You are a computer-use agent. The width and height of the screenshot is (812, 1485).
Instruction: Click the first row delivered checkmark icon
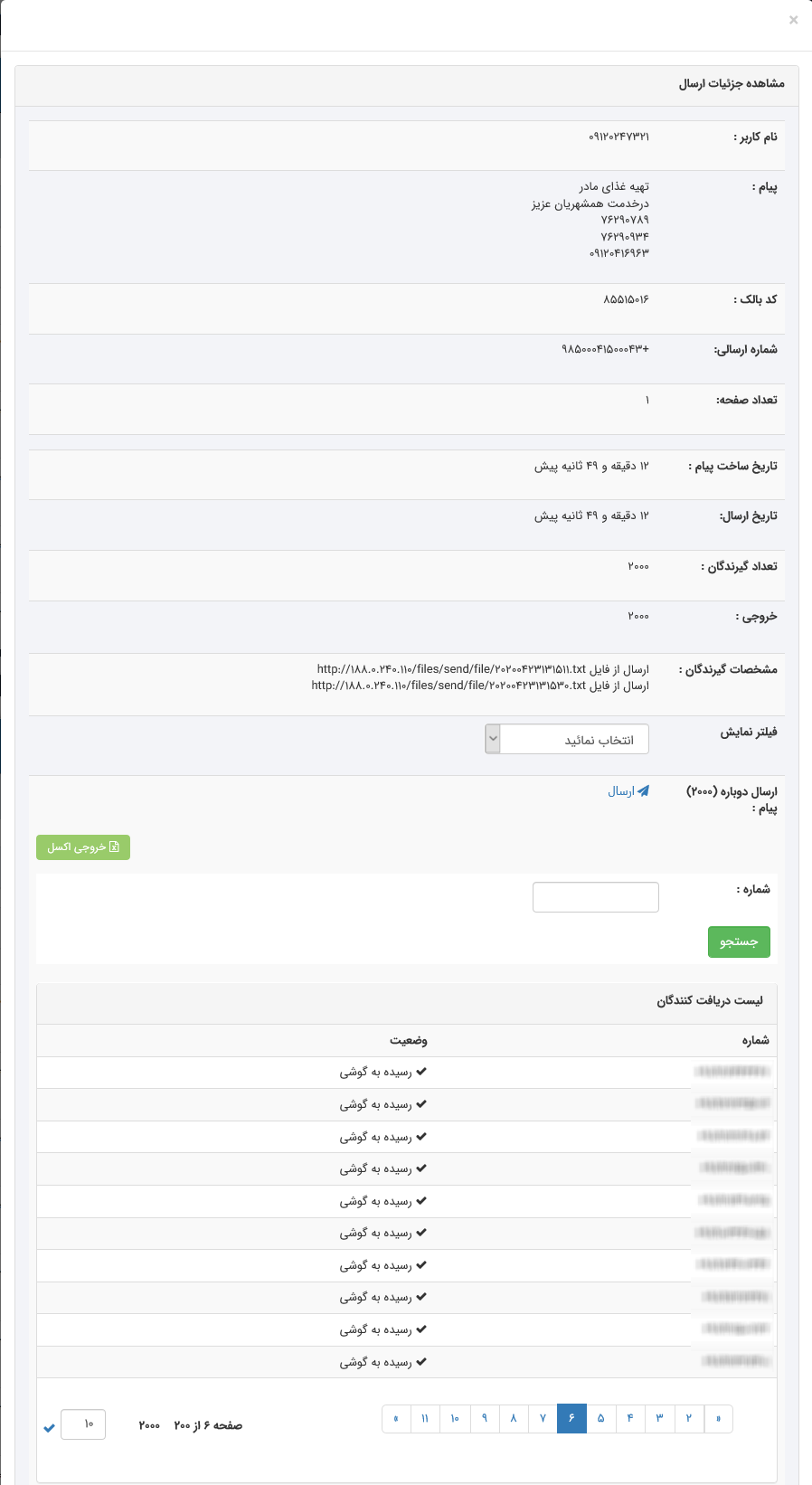421,1072
